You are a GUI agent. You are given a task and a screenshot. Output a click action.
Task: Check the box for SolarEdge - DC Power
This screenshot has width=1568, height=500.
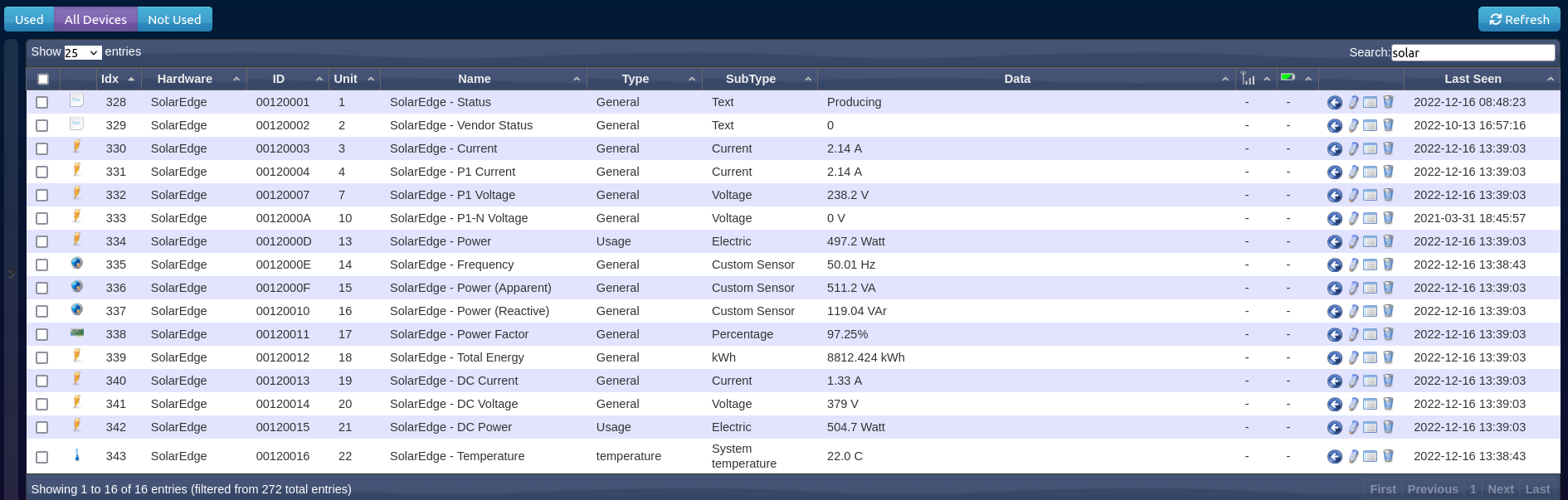[42, 428]
